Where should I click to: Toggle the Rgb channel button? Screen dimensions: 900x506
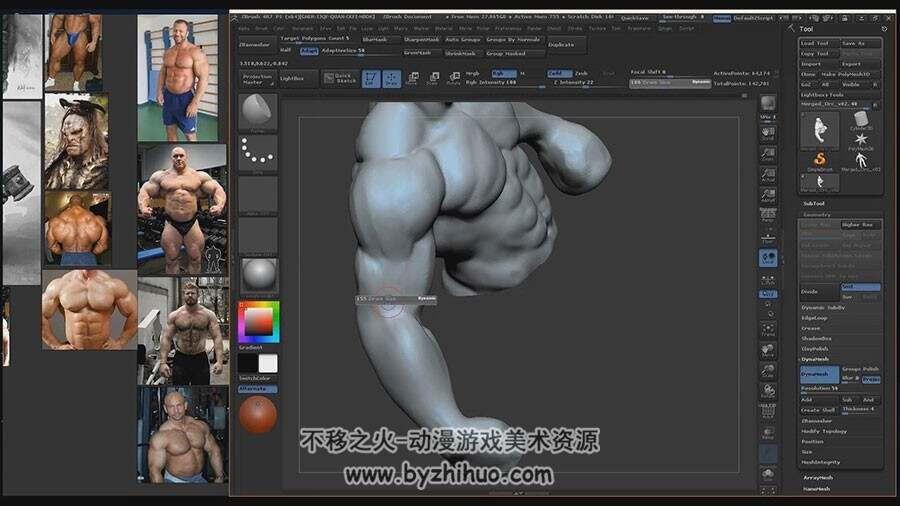(503, 73)
